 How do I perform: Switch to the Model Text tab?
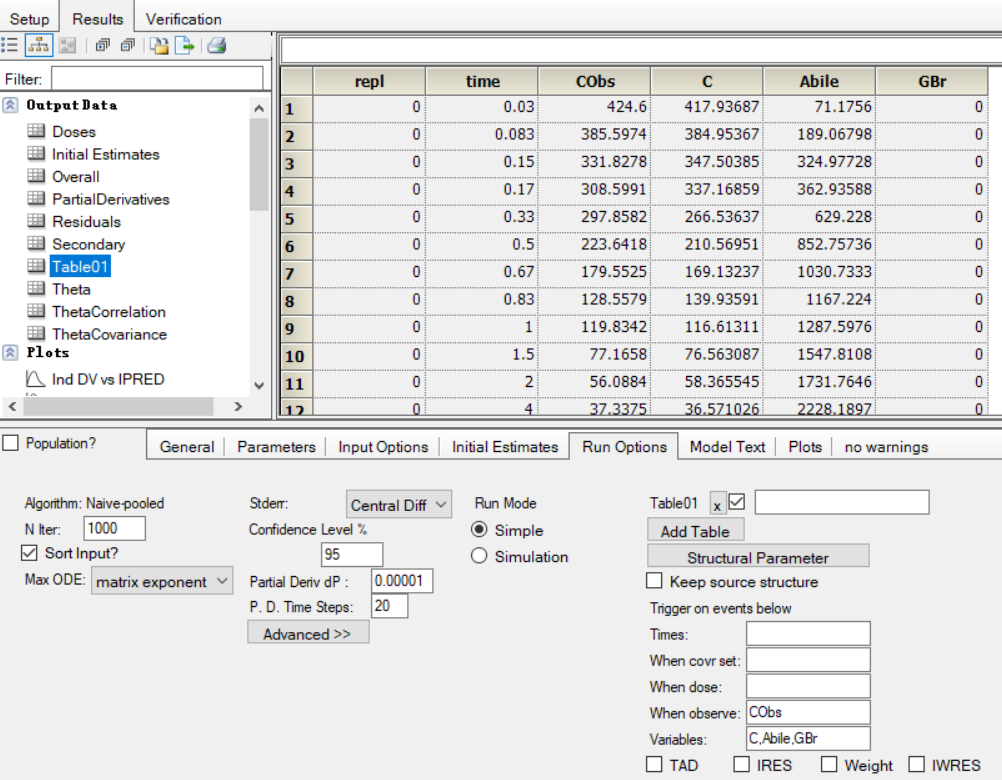[x=727, y=447]
